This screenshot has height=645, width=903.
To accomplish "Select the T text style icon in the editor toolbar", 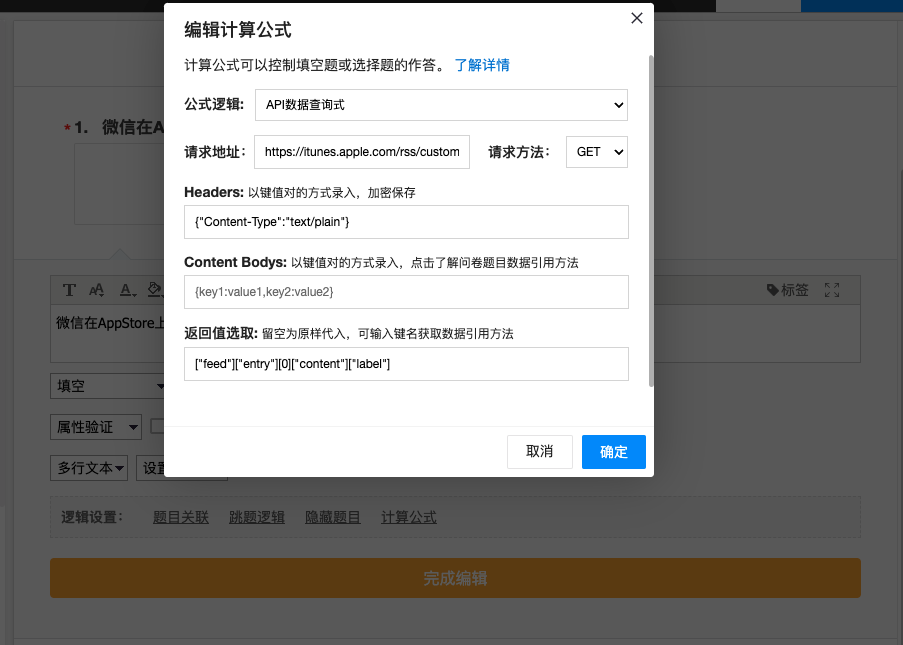I will 69,290.
